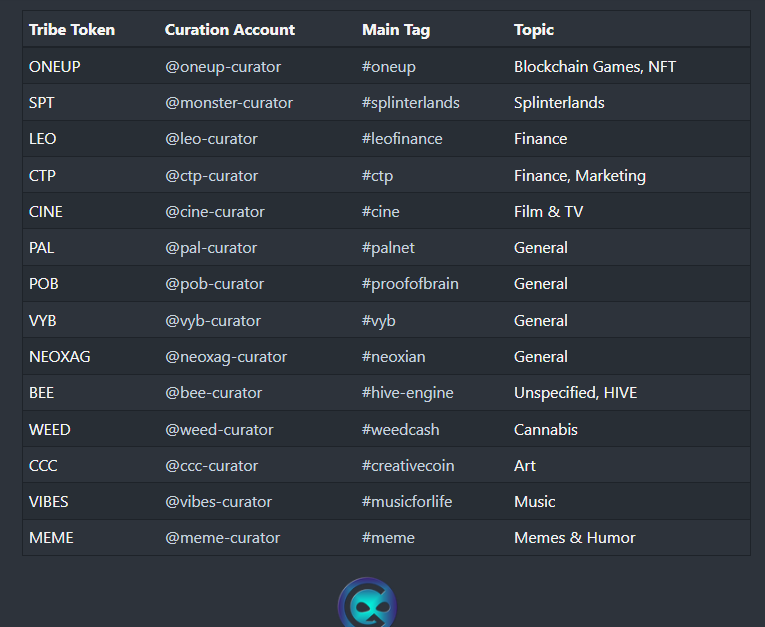Open the #proofofbrain tag

click(410, 284)
